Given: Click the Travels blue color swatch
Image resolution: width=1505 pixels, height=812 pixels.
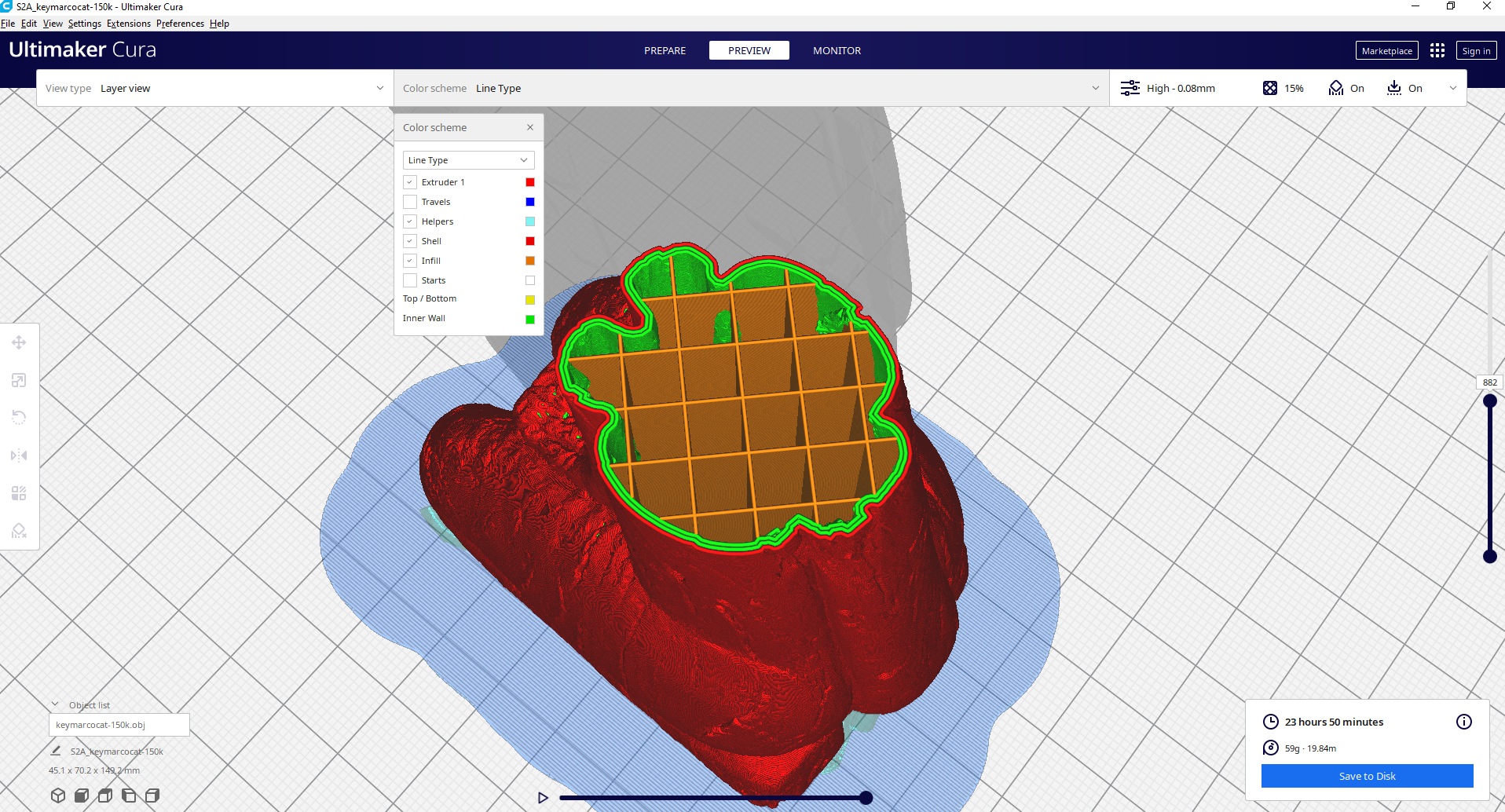Looking at the screenshot, I should [x=530, y=202].
